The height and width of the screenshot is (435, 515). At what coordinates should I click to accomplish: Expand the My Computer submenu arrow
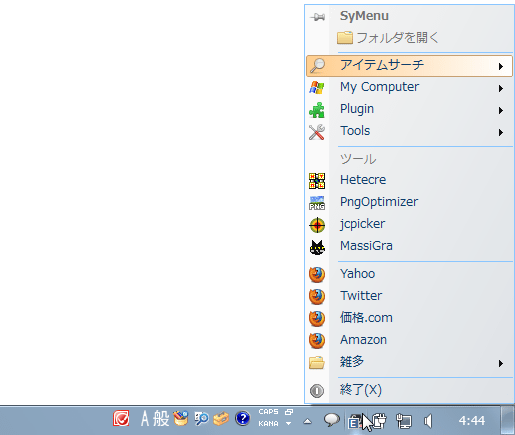pyautogui.click(x=501, y=88)
